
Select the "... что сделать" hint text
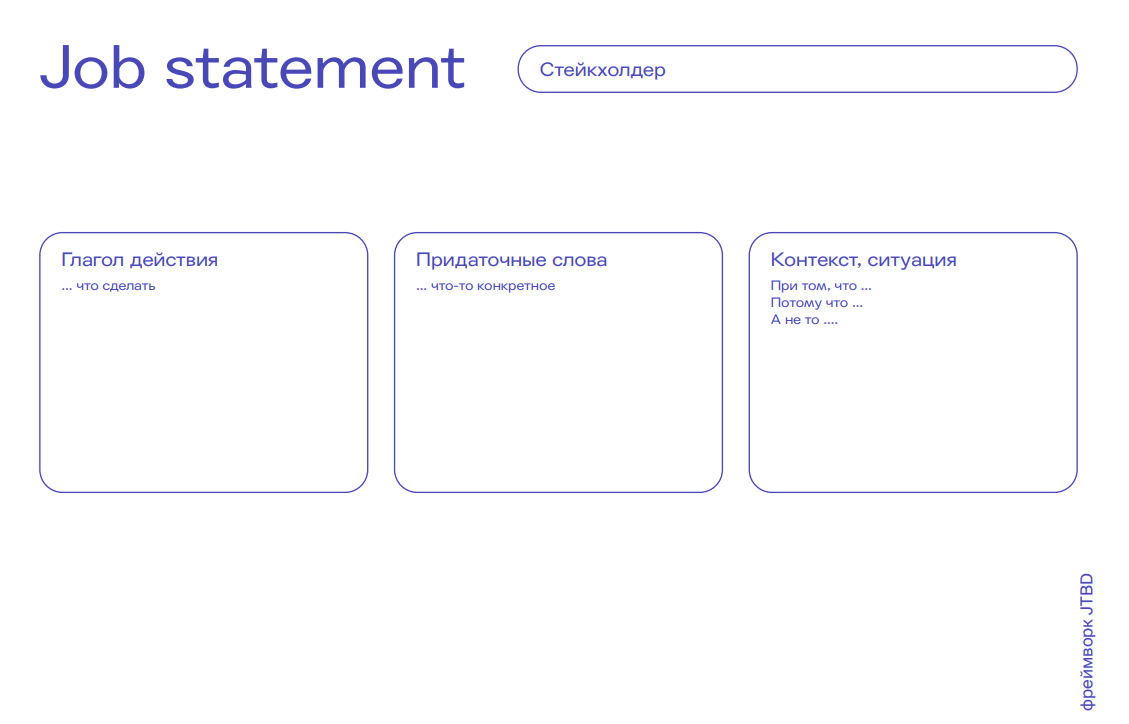click(108, 286)
